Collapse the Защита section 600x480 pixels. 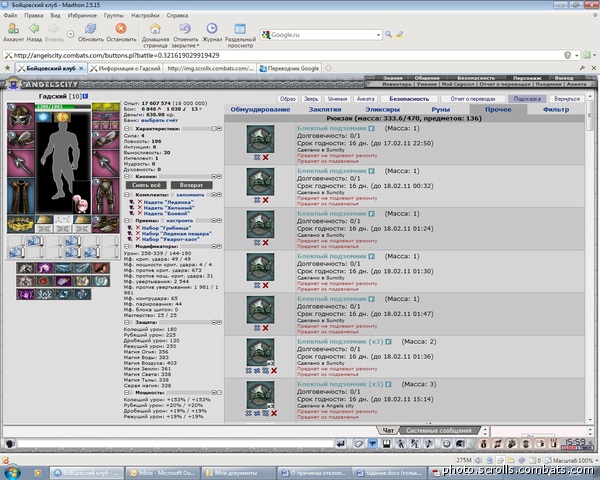(127, 322)
